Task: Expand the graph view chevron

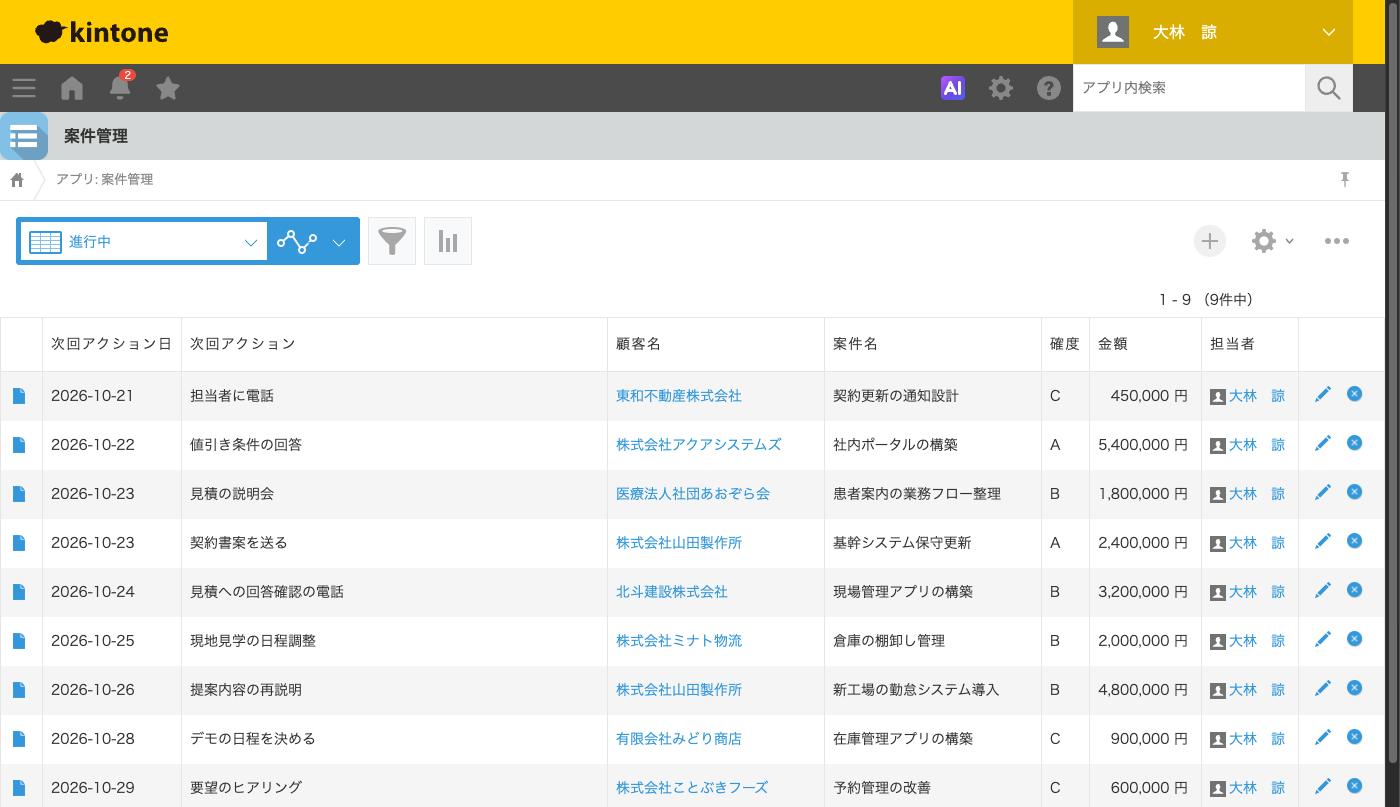Action: pos(339,242)
